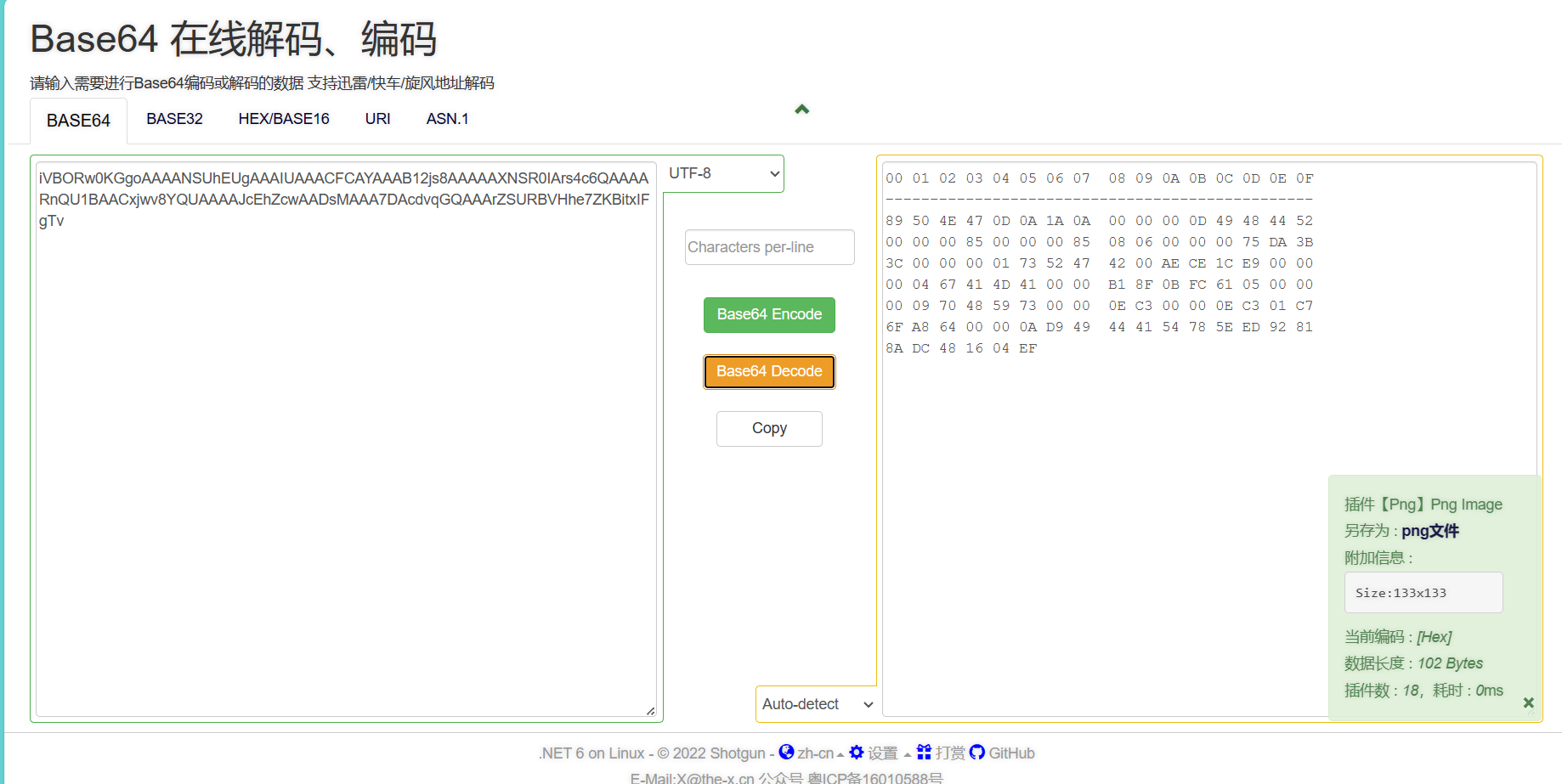Click last hex row 8A DC 48 16 04 EF
This screenshot has height=784, width=1562.
pos(961,348)
